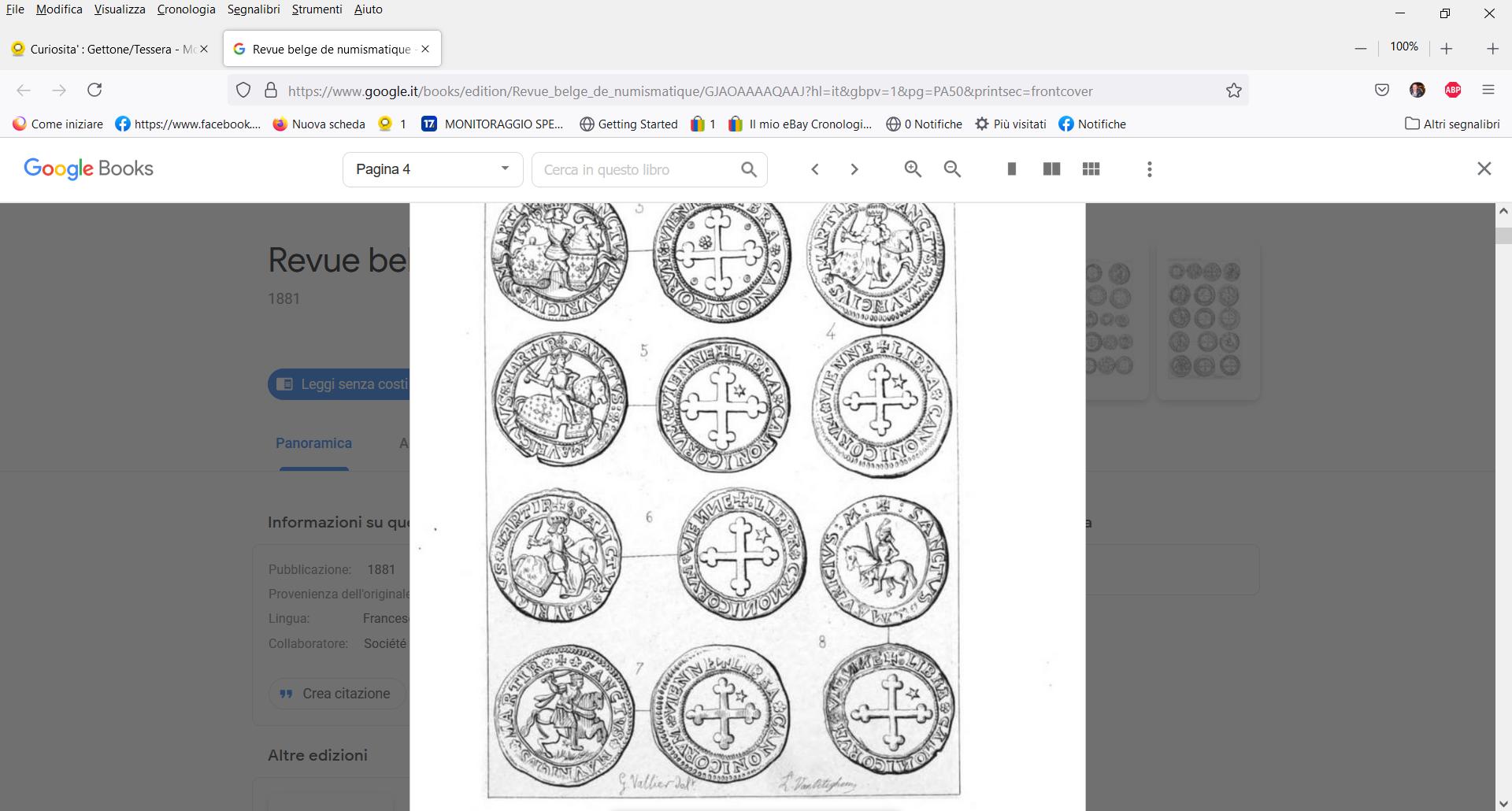Click the vertical scrollbar down arrow
This screenshot has height=811, width=1512.
coord(1503,803)
